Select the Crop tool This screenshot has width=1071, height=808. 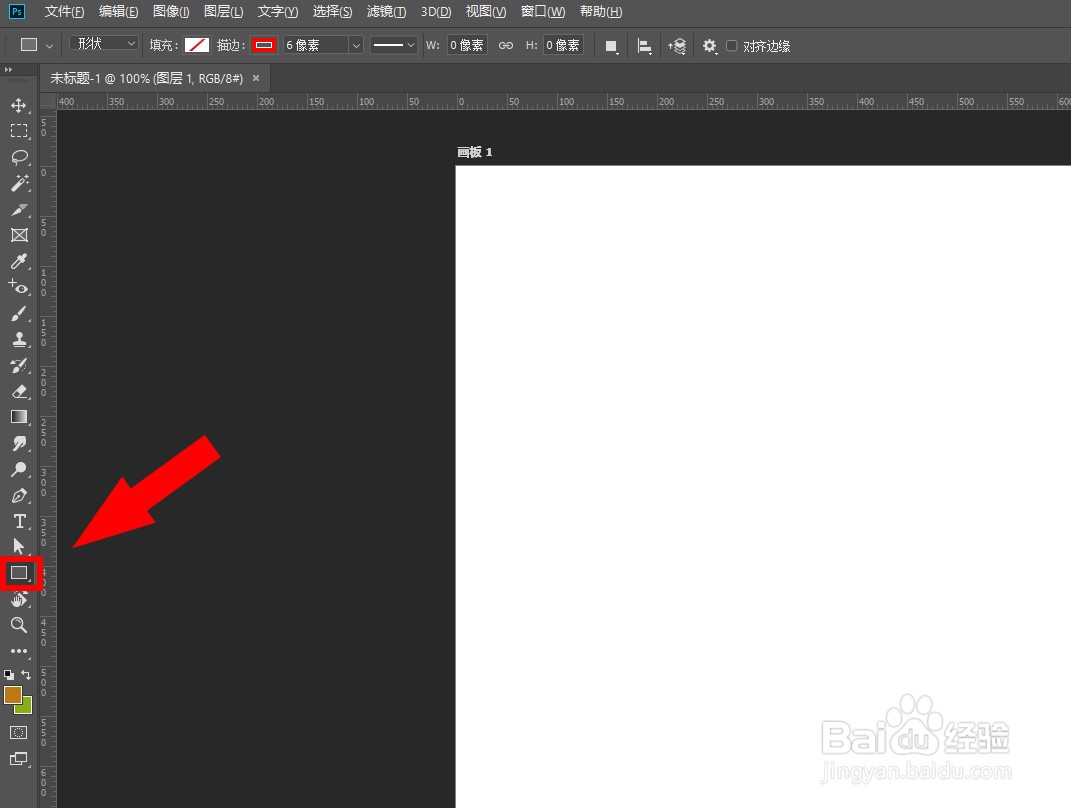18,209
